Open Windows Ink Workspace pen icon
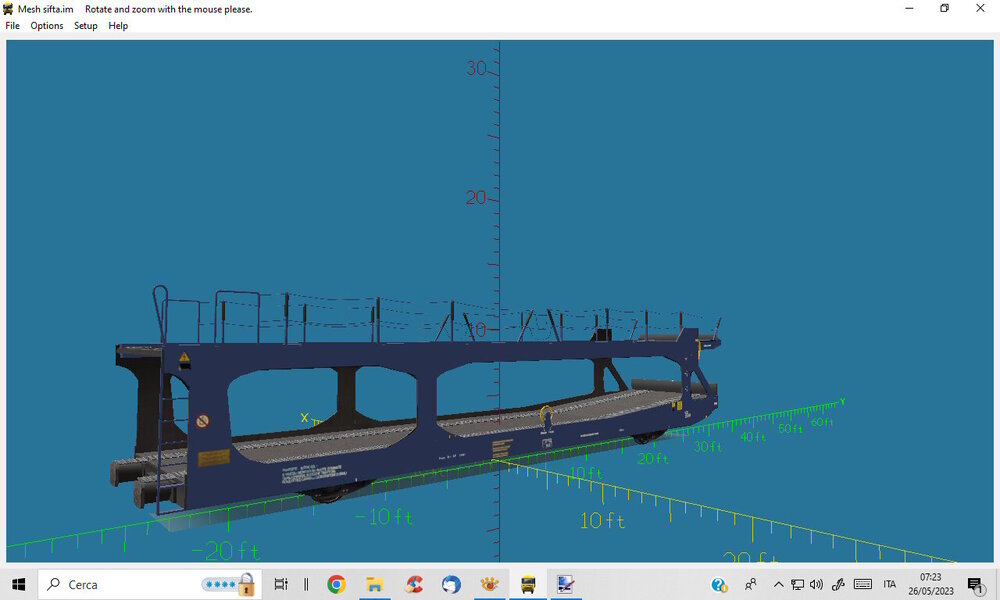This screenshot has width=1000, height=600. point(838,584)
